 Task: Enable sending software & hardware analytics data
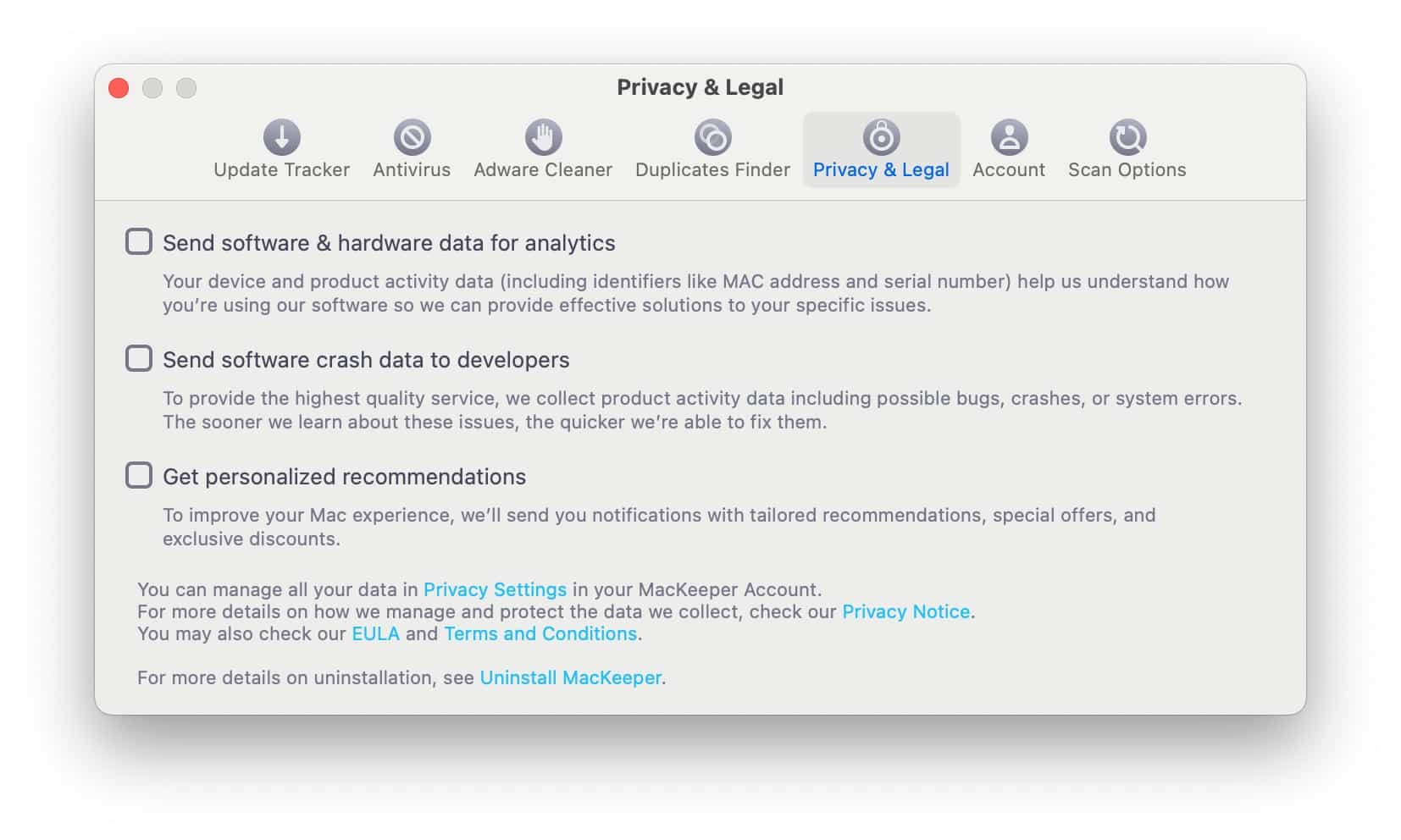tap(139, 241)
